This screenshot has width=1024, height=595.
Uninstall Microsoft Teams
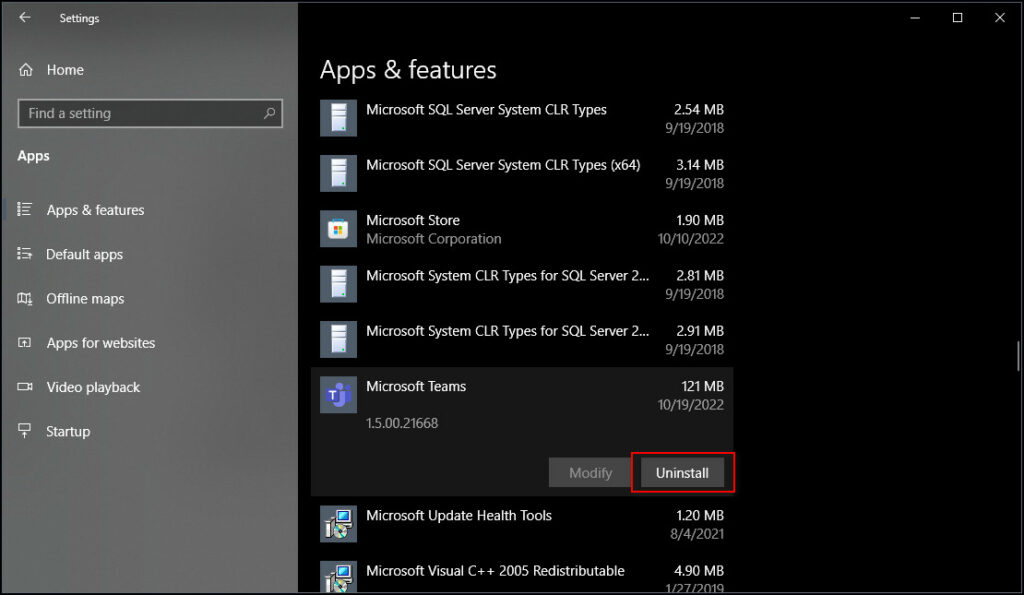click(682, 473)
